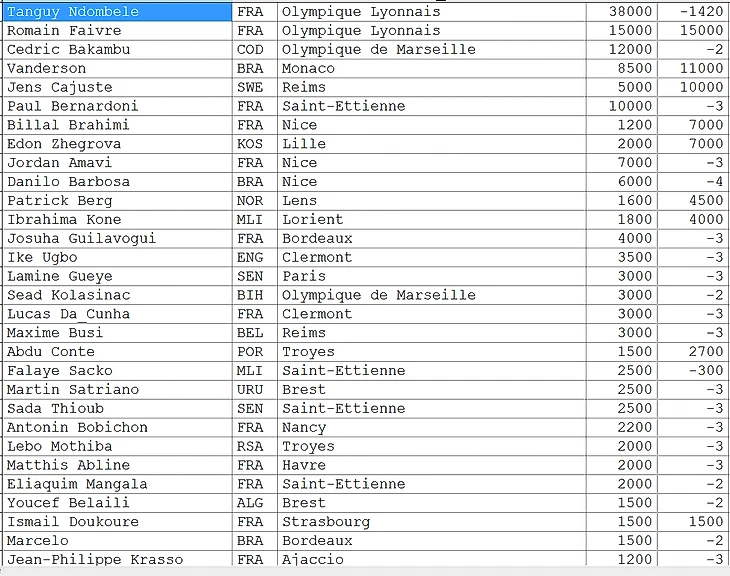Image resolution: width=730 pixels, height=576 pixels.
Task: Click the Jens Cajuste name cell
Action: point(117,87)
